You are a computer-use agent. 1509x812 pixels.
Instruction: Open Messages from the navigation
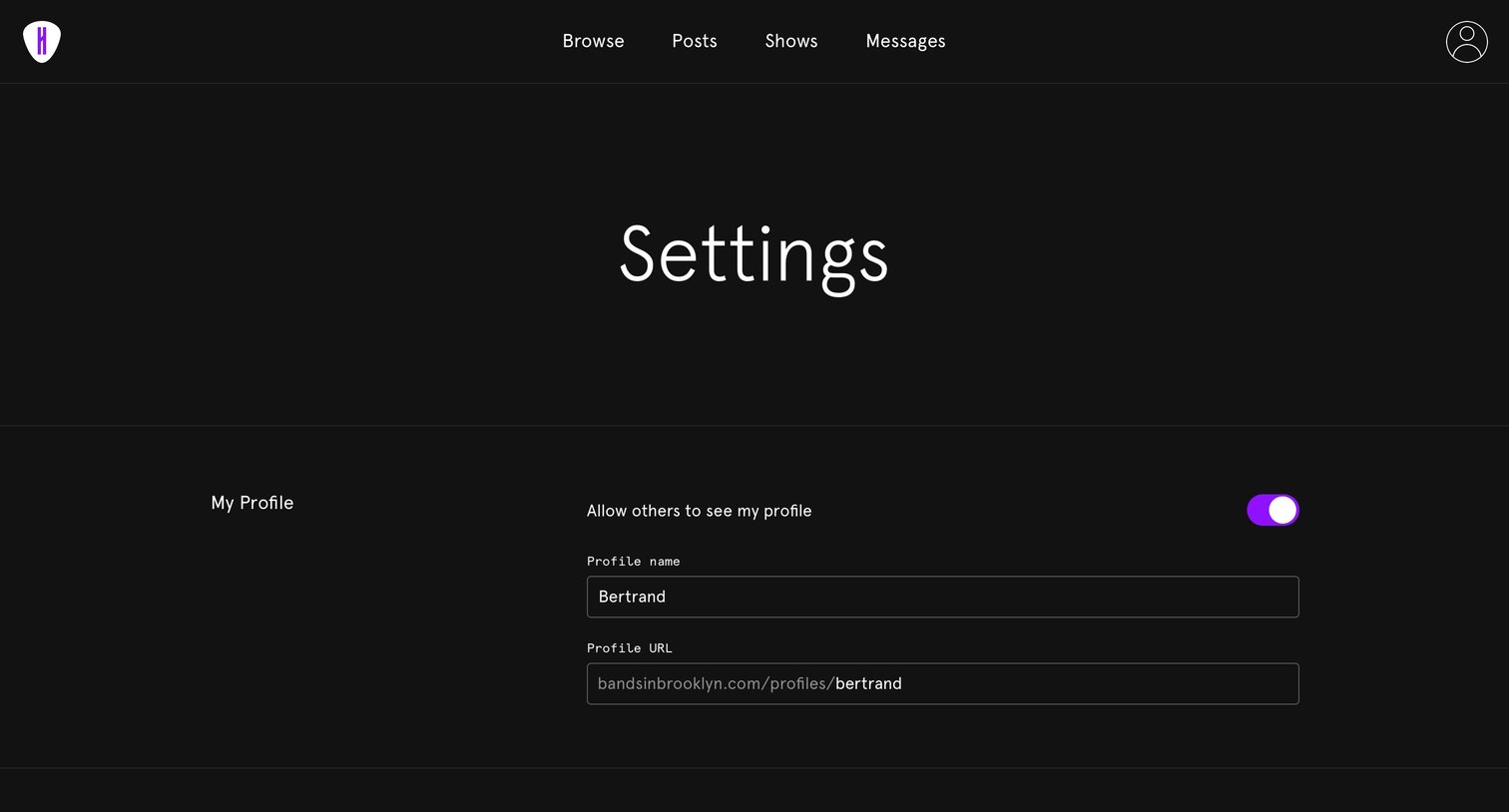tap(905, 41)
